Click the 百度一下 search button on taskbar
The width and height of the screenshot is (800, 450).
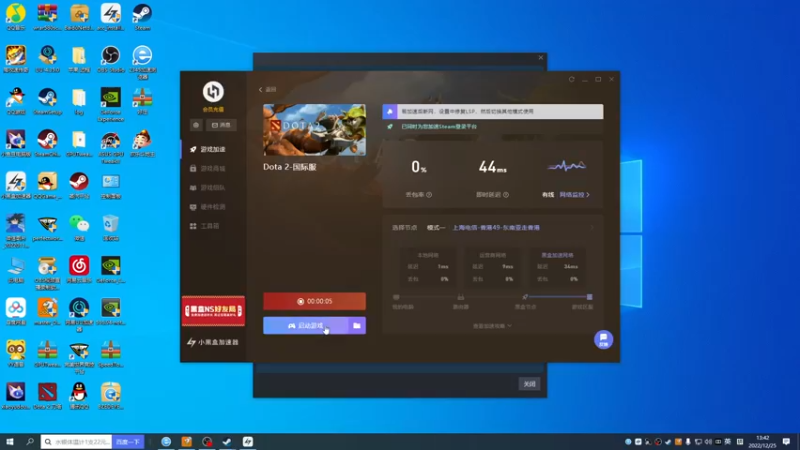click(x=128, y=442)
